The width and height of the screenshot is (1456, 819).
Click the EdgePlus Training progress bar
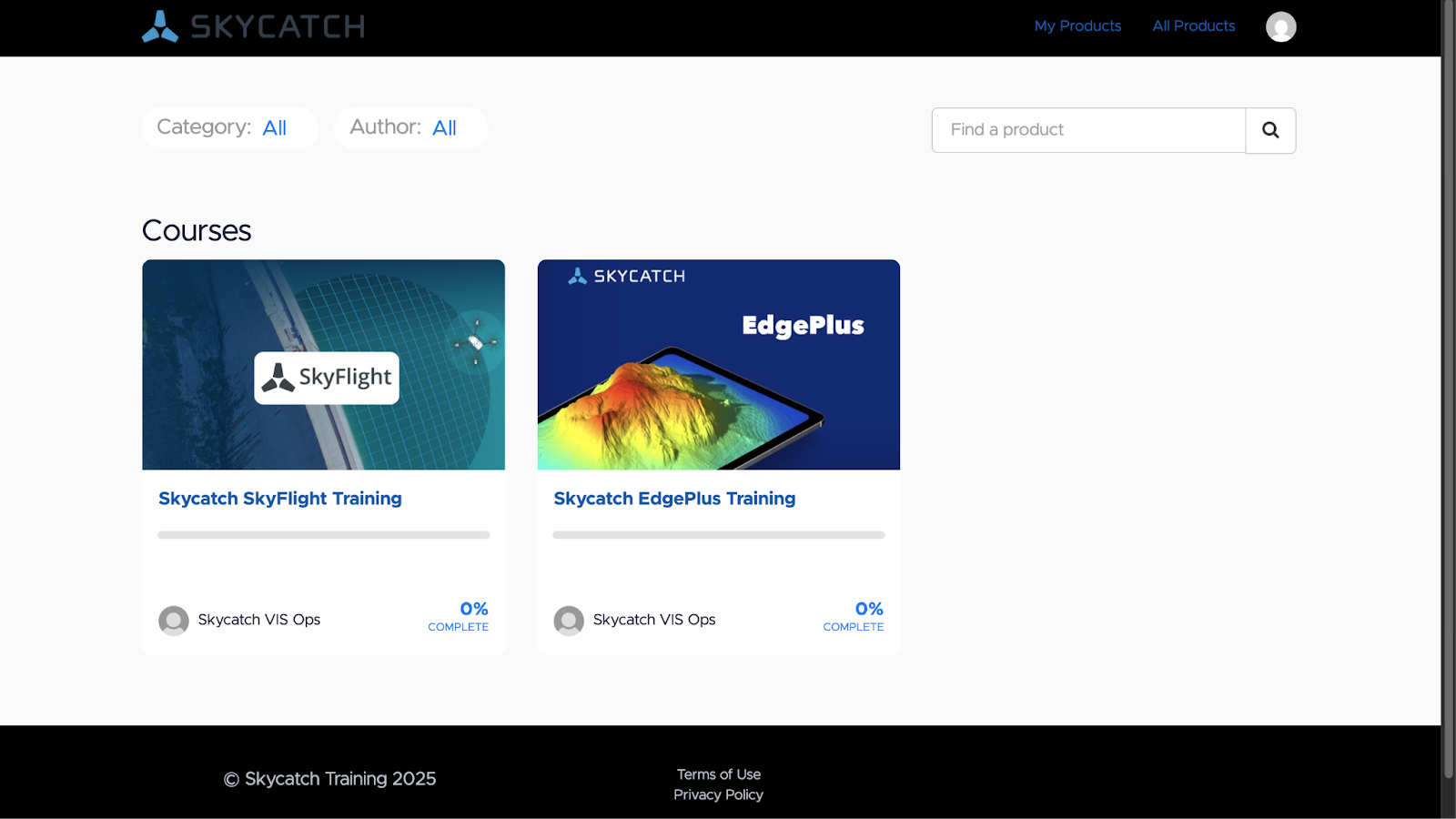(719, 535)
